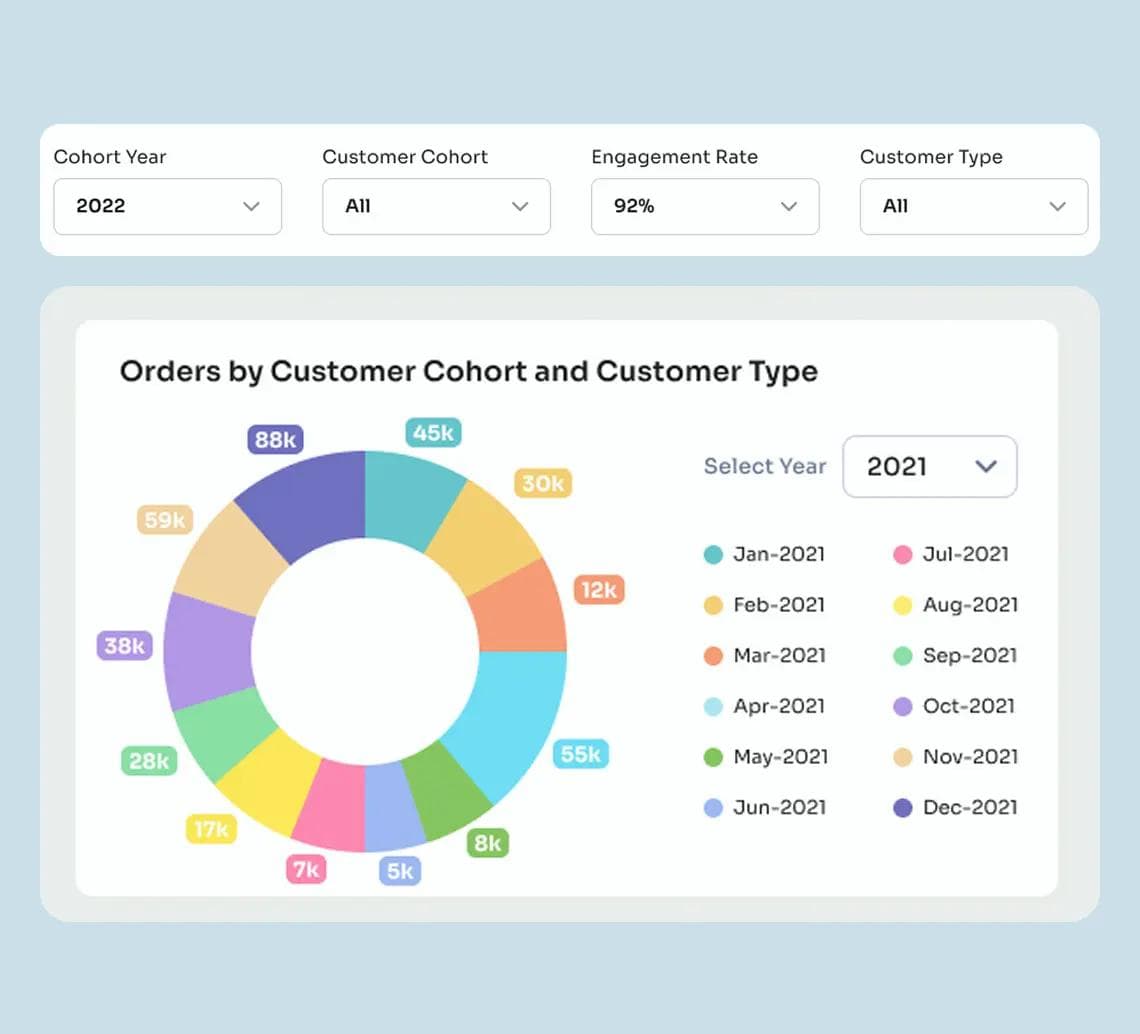The image size is (1140, 1034).
Task: Click the Jan-2021 teal legend dot
Action: pos(713,555)
